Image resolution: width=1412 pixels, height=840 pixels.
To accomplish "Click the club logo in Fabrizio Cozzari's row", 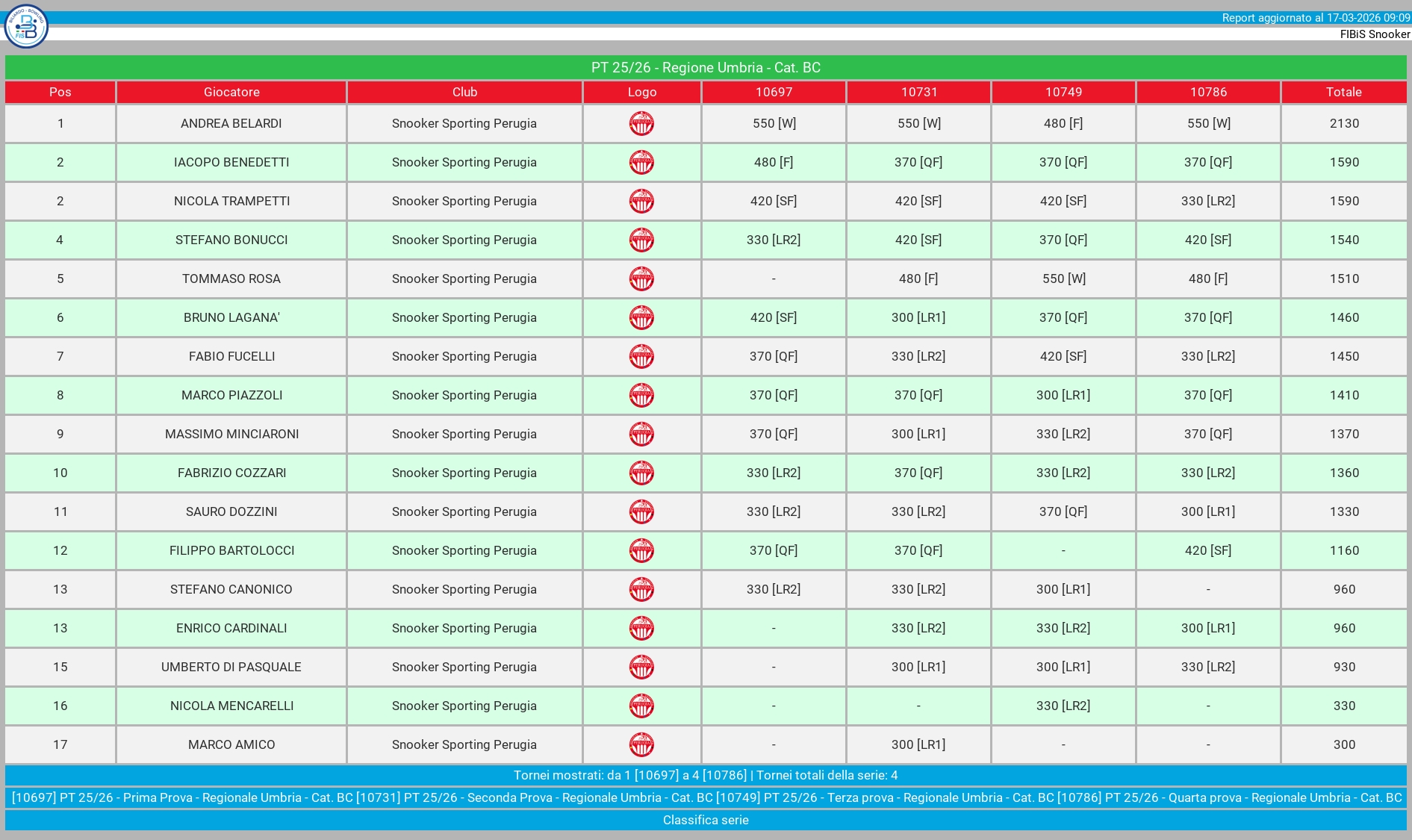I will [641, 473].
